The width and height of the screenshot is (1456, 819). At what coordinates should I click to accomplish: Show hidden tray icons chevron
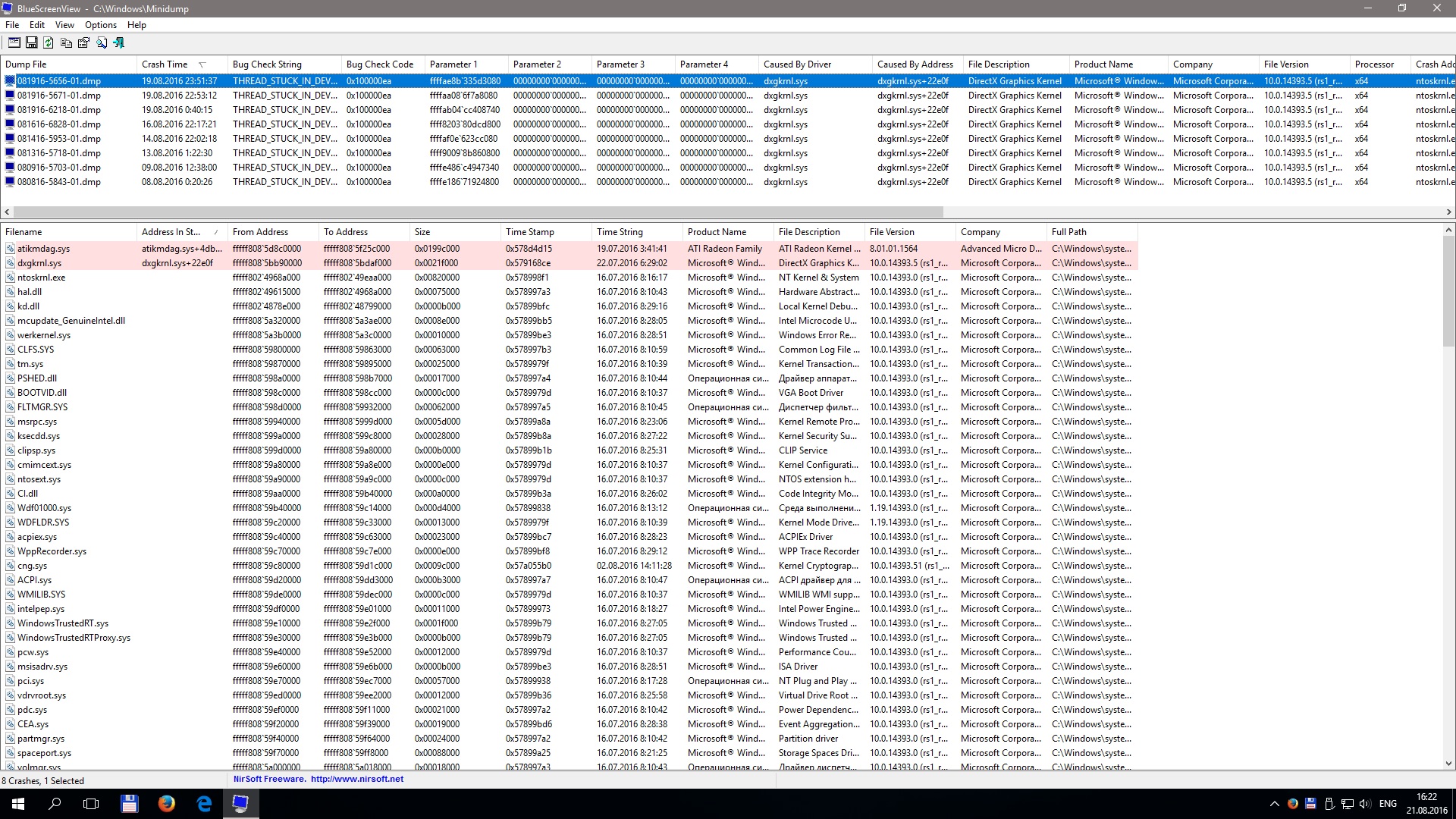click(1274, 804)
